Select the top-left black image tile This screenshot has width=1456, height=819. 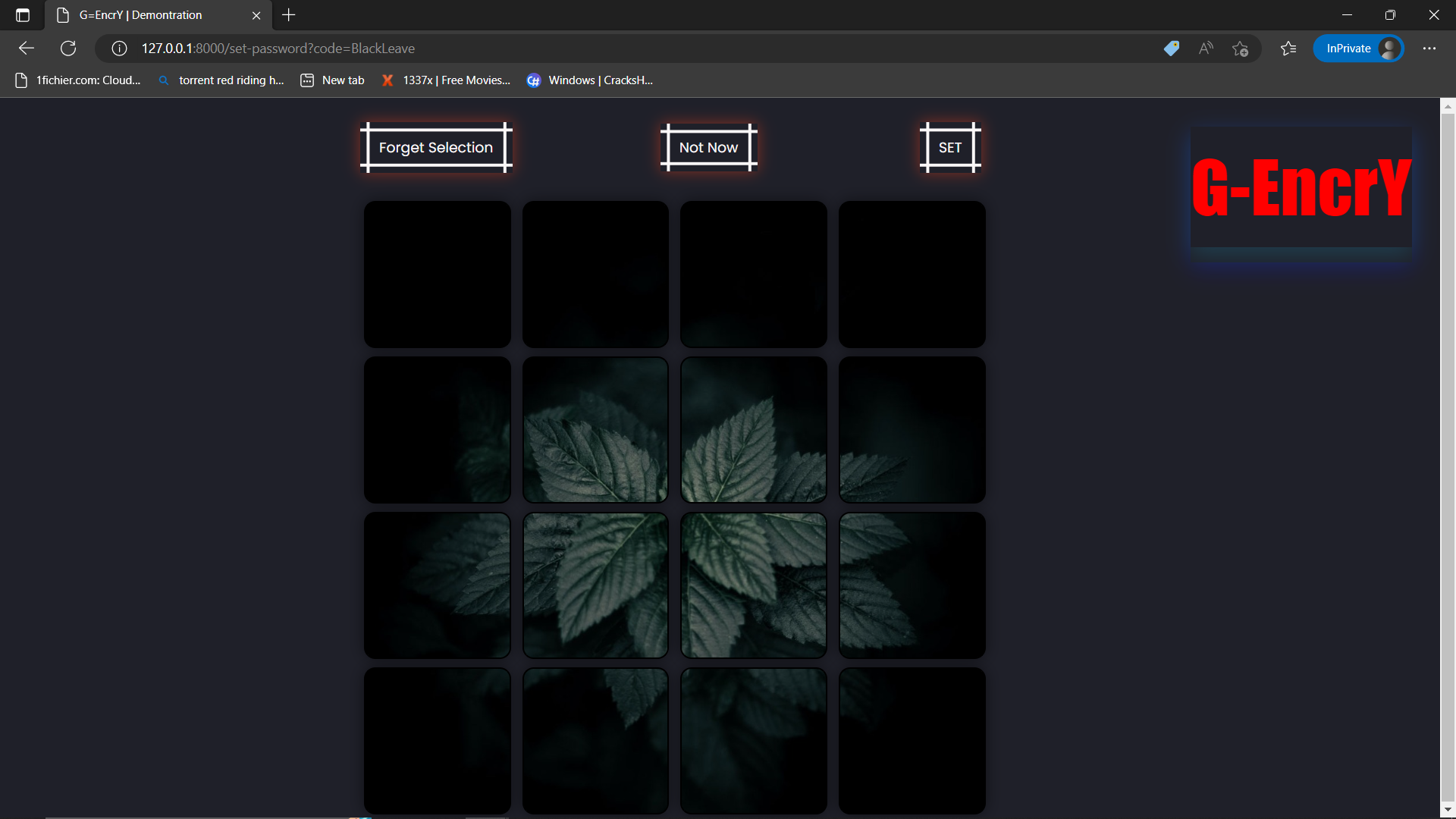(x=438, y=275)
